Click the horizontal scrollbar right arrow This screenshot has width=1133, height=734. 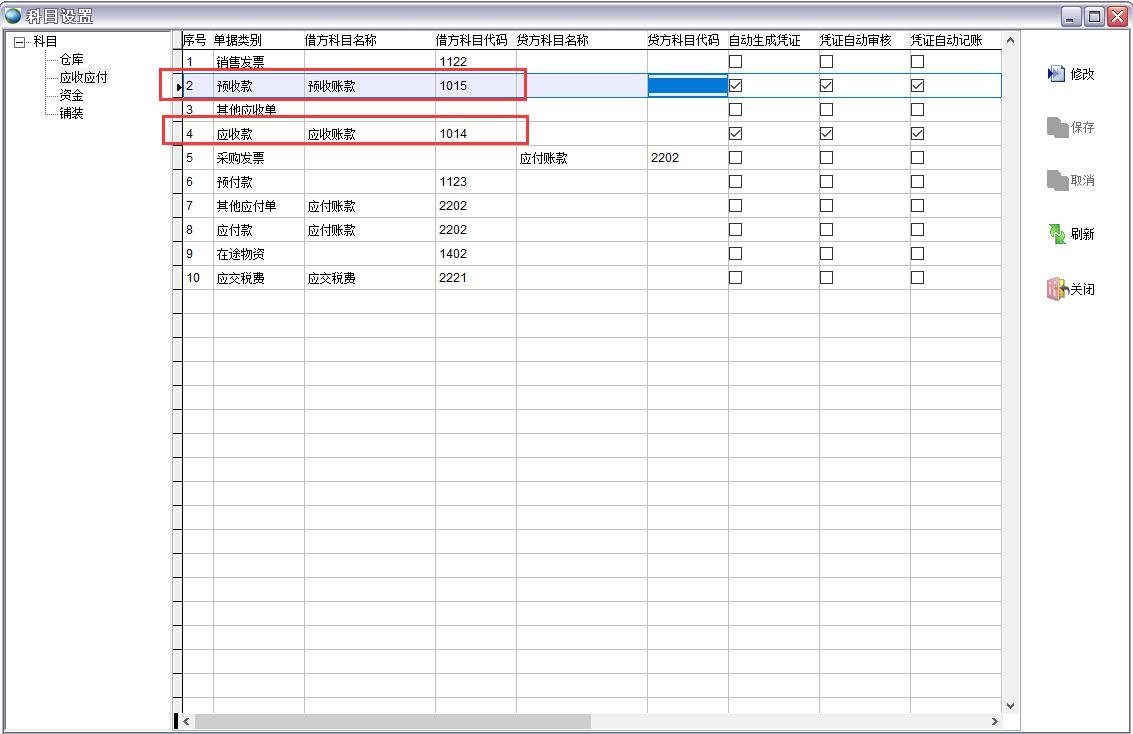pos(994,721)
